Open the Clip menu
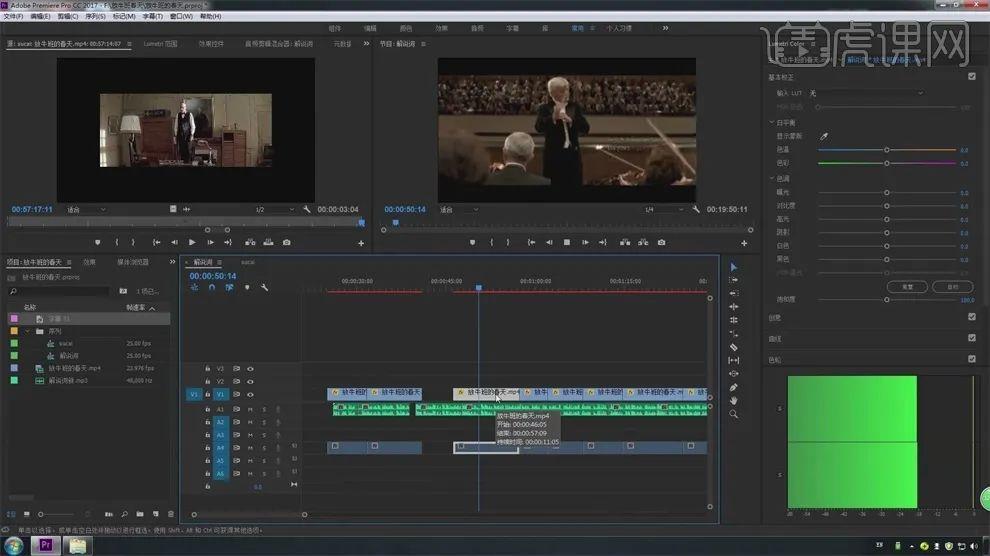990x556 pixels. coord(68,16)
